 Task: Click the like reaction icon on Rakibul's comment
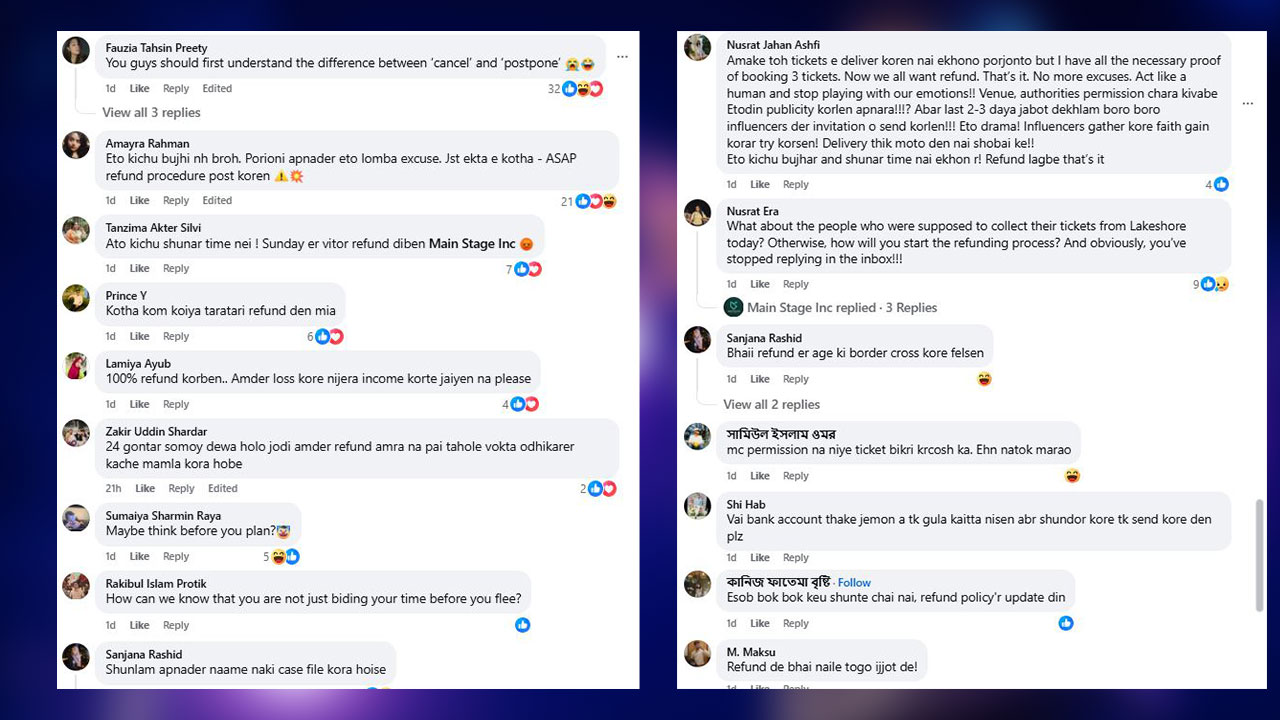click(522, 625)
